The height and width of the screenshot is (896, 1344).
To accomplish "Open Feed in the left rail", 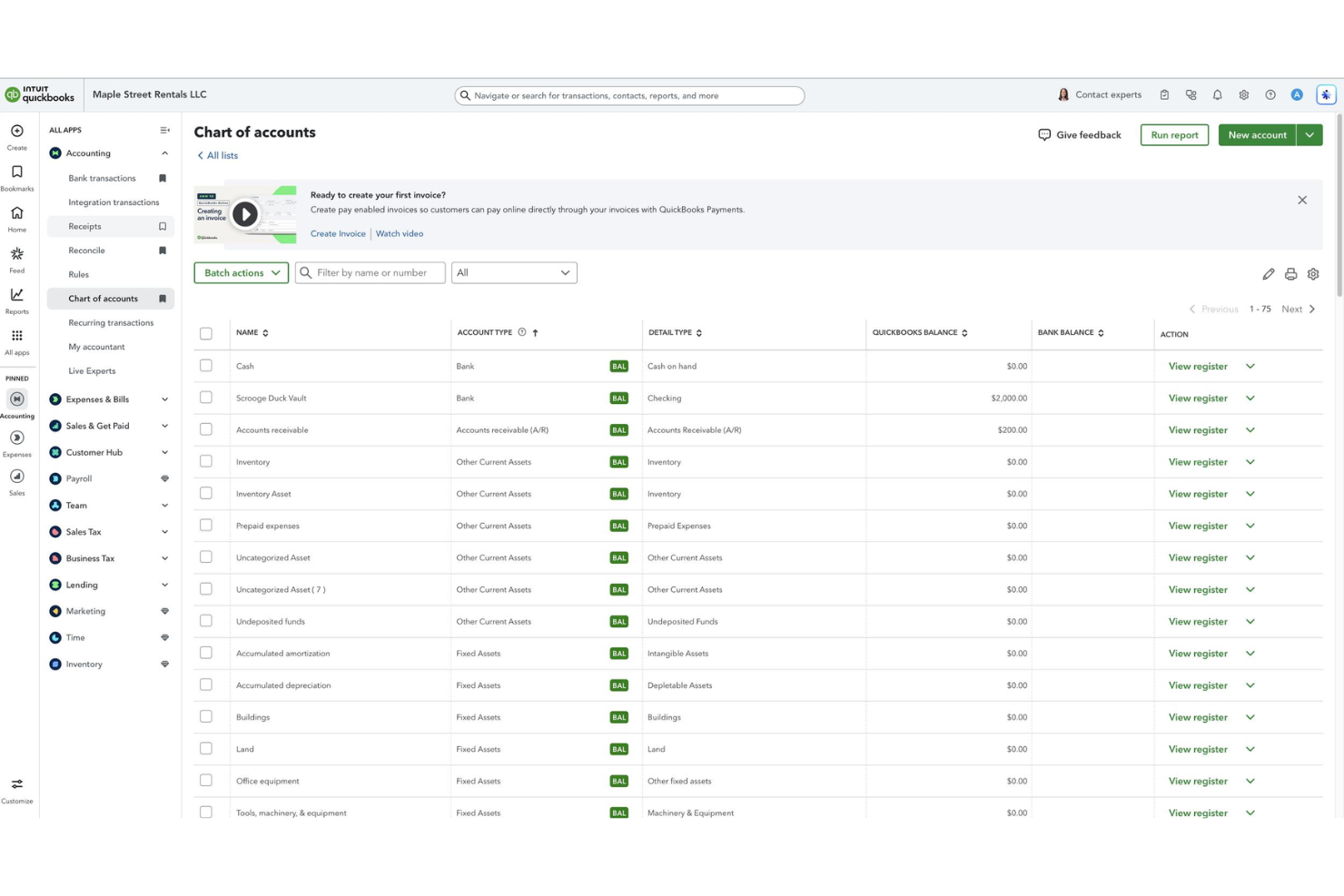I will (16, 259).
